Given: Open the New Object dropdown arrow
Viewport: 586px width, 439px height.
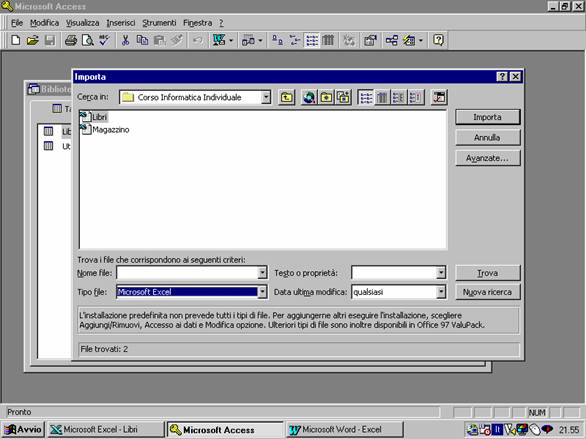Looking at the screenshot, I should (421, 40).
